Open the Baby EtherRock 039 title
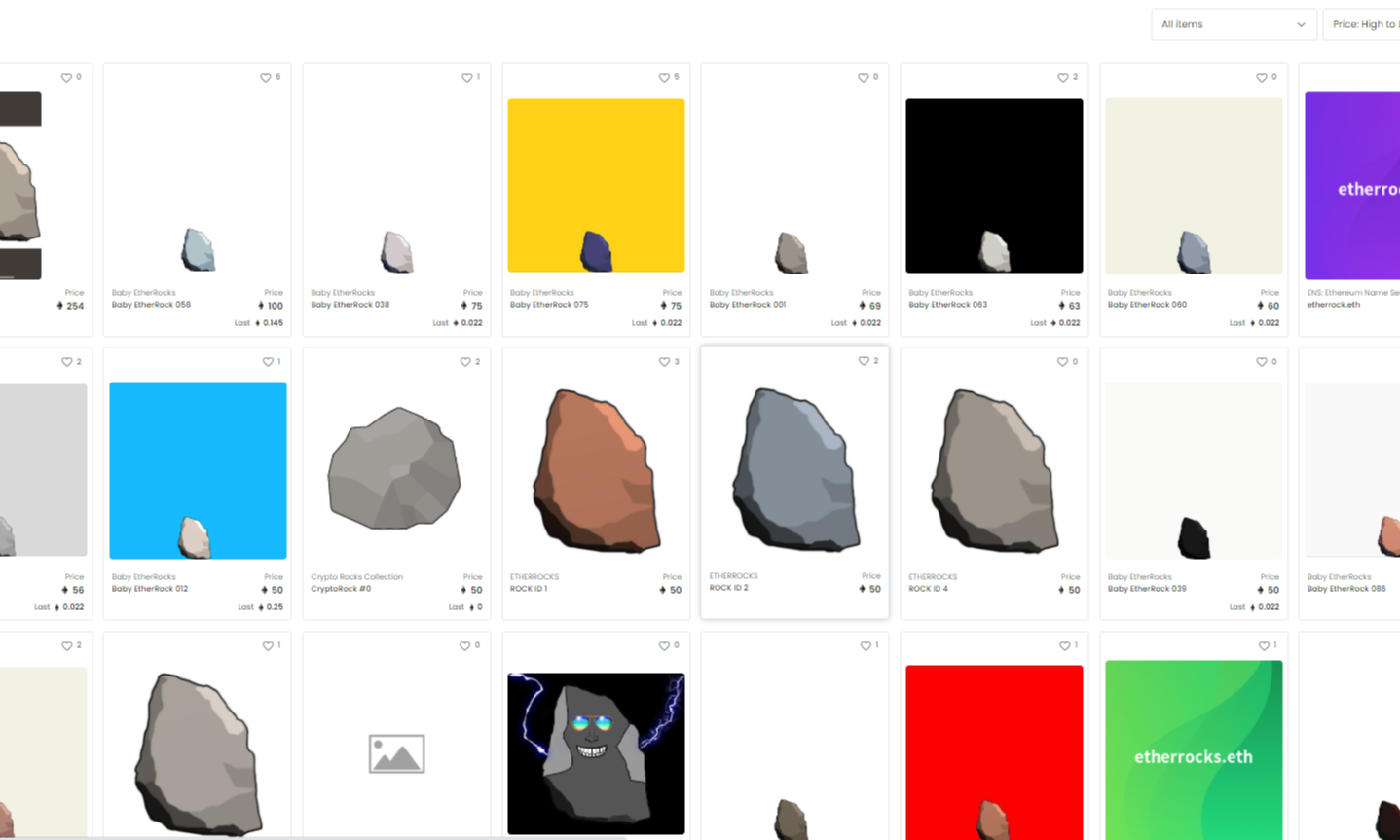Image resolution: width=1400 pixels, height=840 pixels. click(x=1147, y=589)
